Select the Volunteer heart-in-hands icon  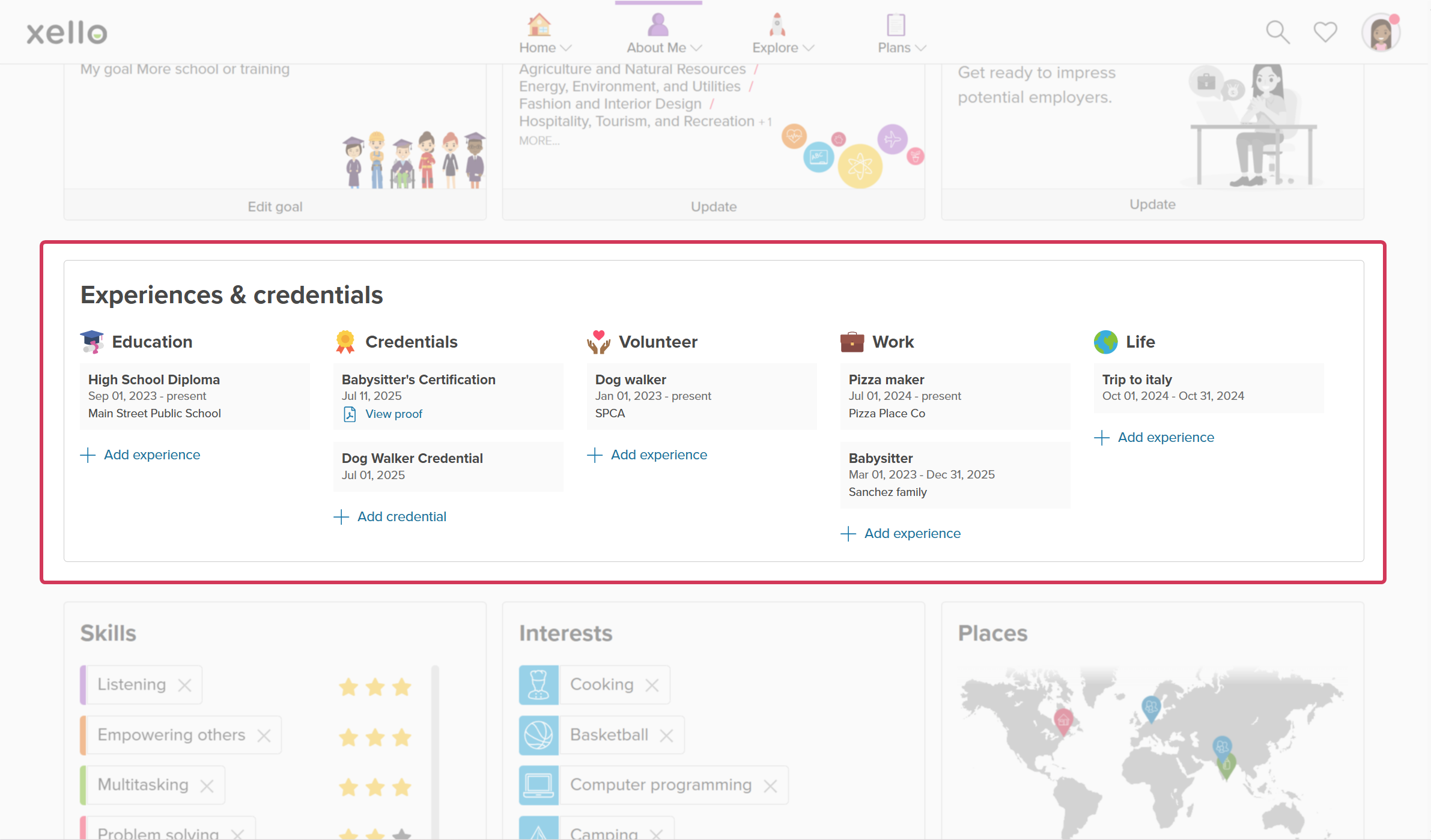[599, 342]
